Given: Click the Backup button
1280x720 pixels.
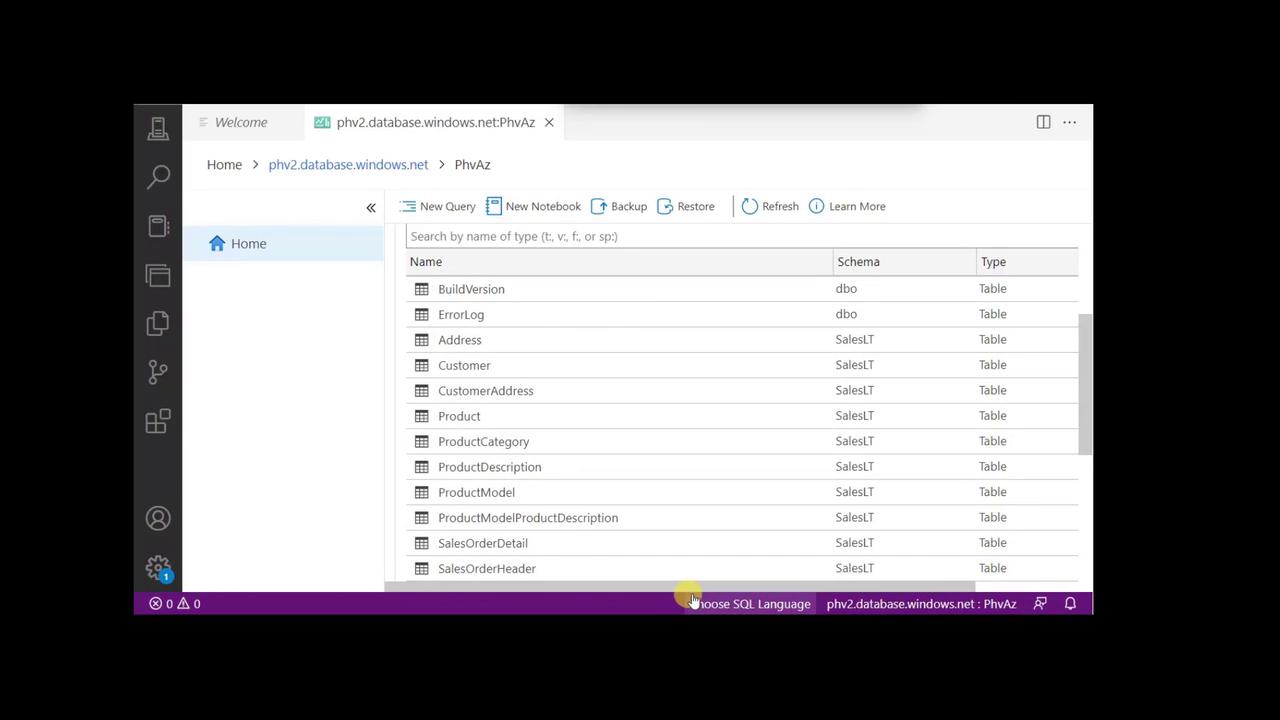Looking at the screenshot, I should tap(619, 206).
